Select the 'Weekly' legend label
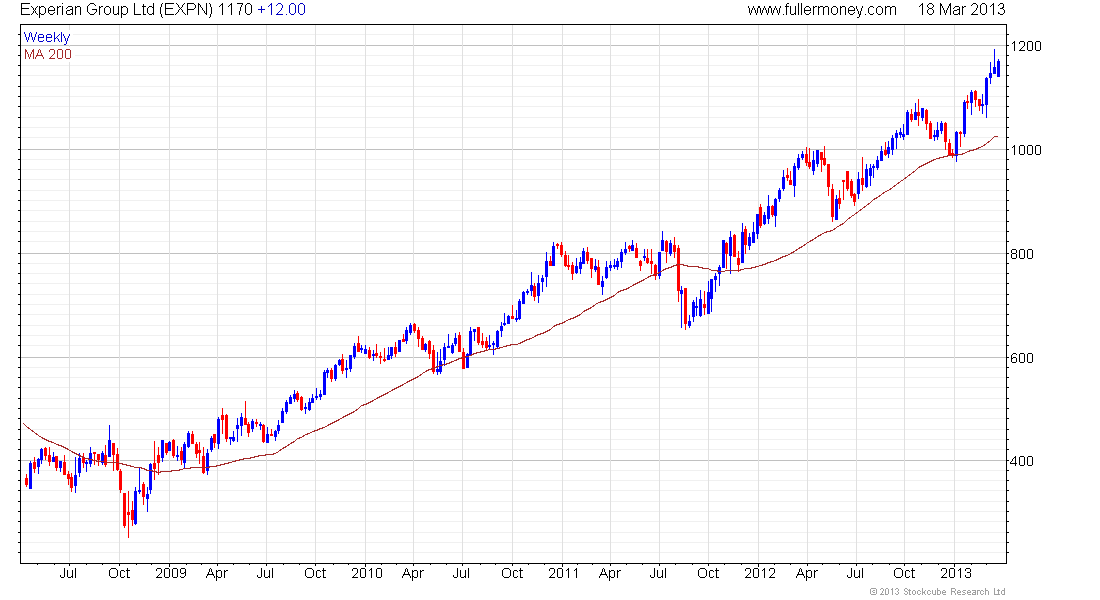Viewport: 1100px width, 600px height. tap(47, 37)
